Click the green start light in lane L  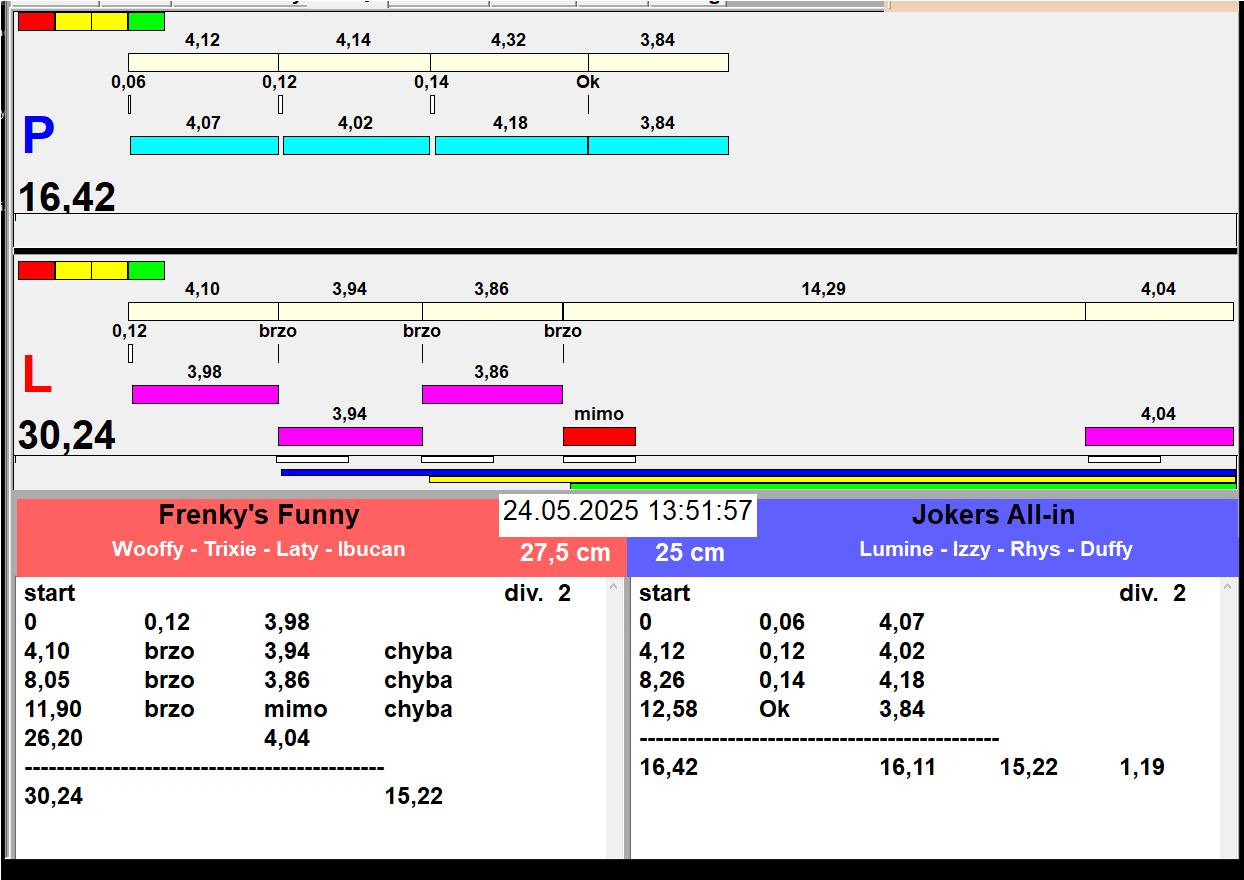(146, 270)
